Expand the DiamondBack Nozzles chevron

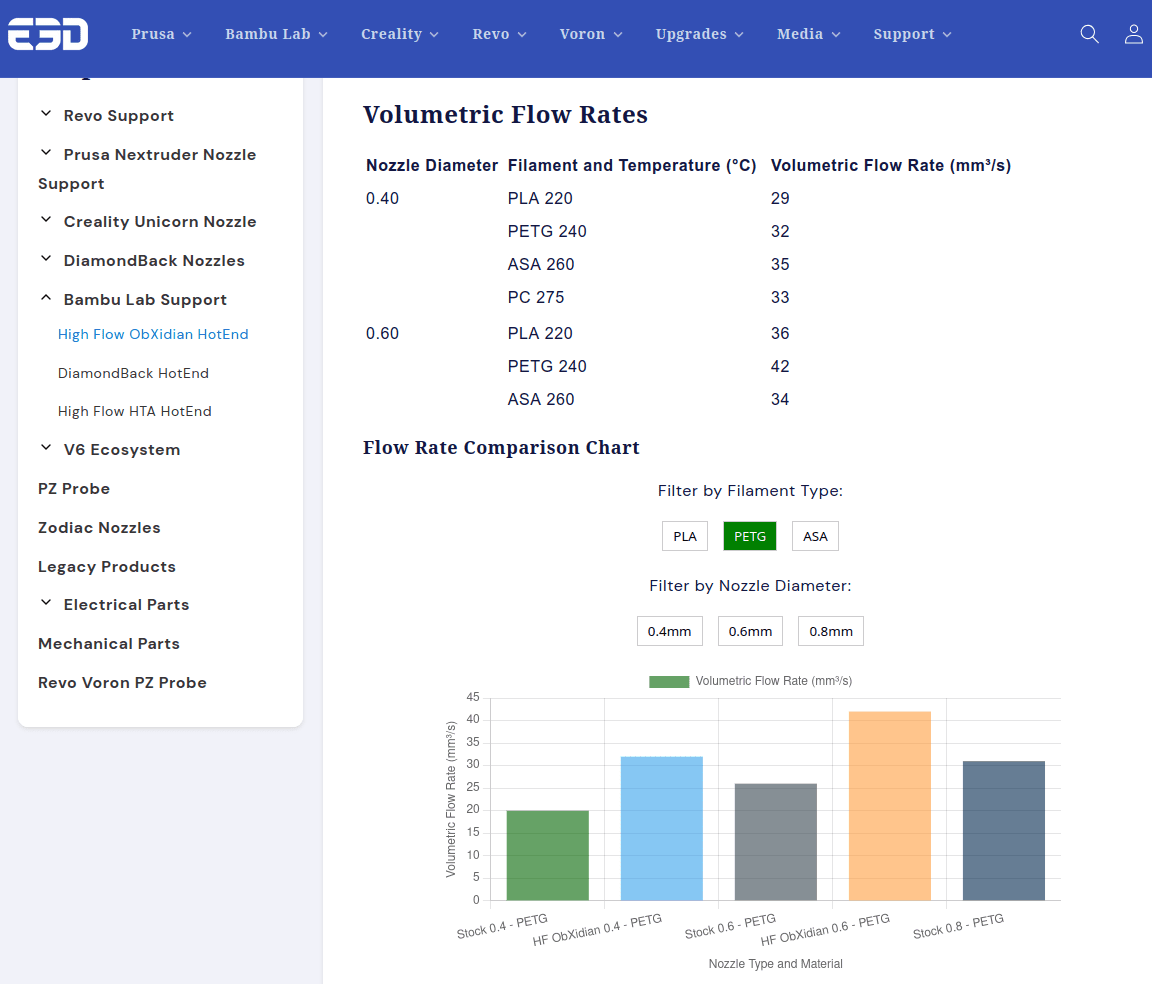(x=46, y=259)
